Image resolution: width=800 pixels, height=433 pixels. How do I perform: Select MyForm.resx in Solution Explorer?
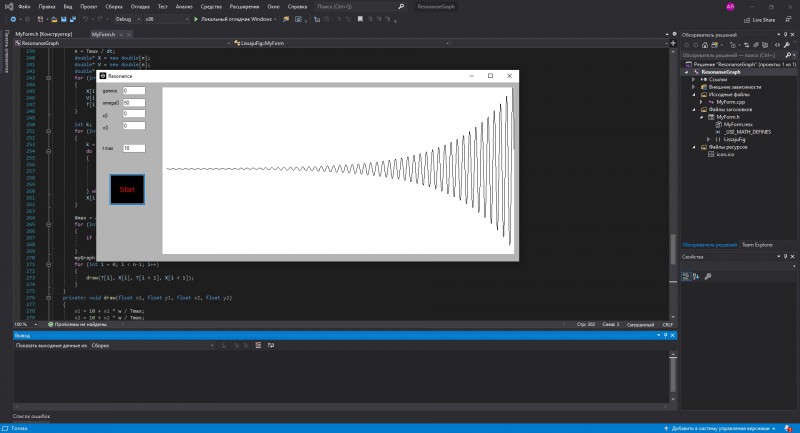(738, 124)
